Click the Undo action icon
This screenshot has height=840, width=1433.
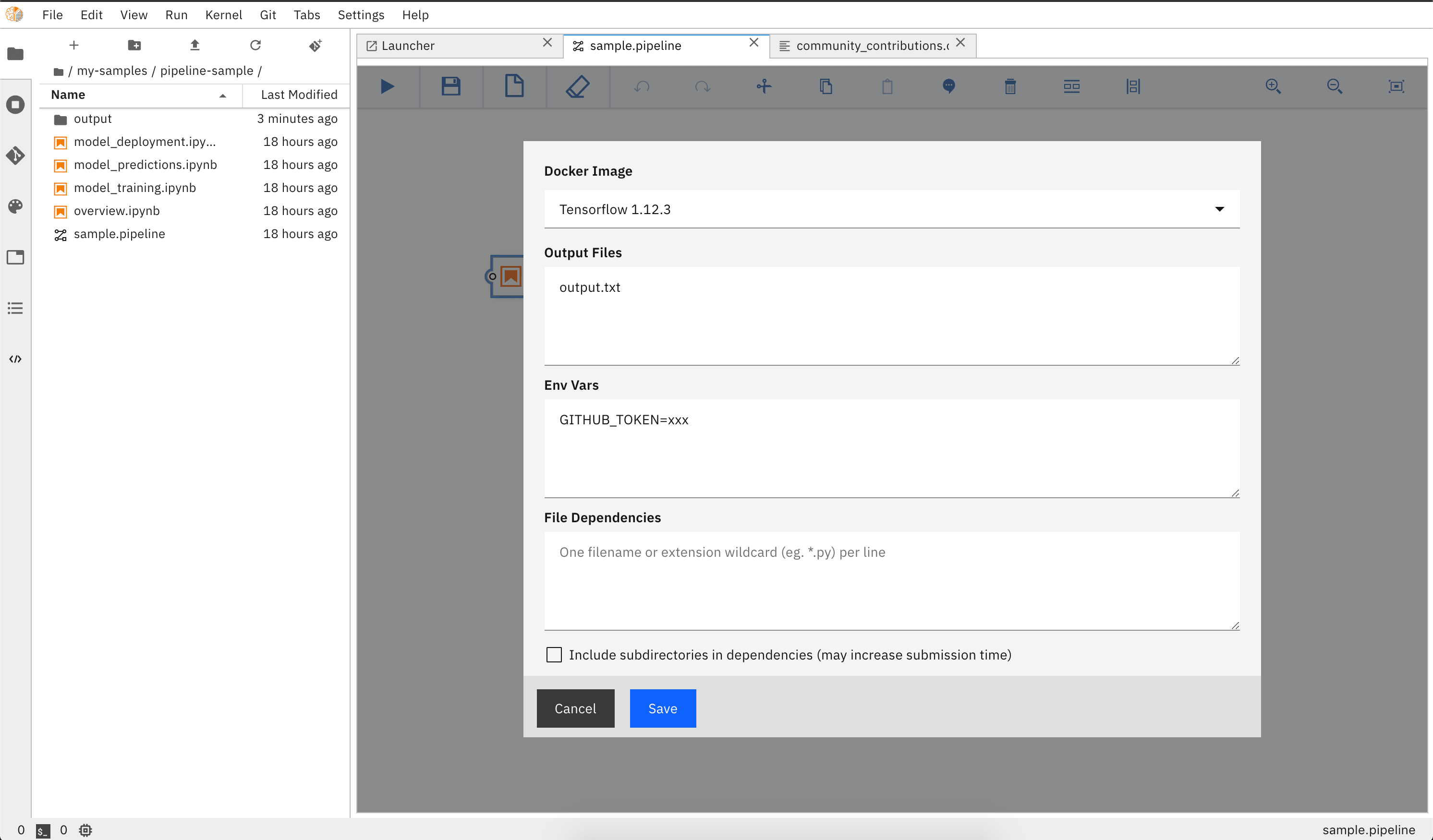(x=640, y=86)
